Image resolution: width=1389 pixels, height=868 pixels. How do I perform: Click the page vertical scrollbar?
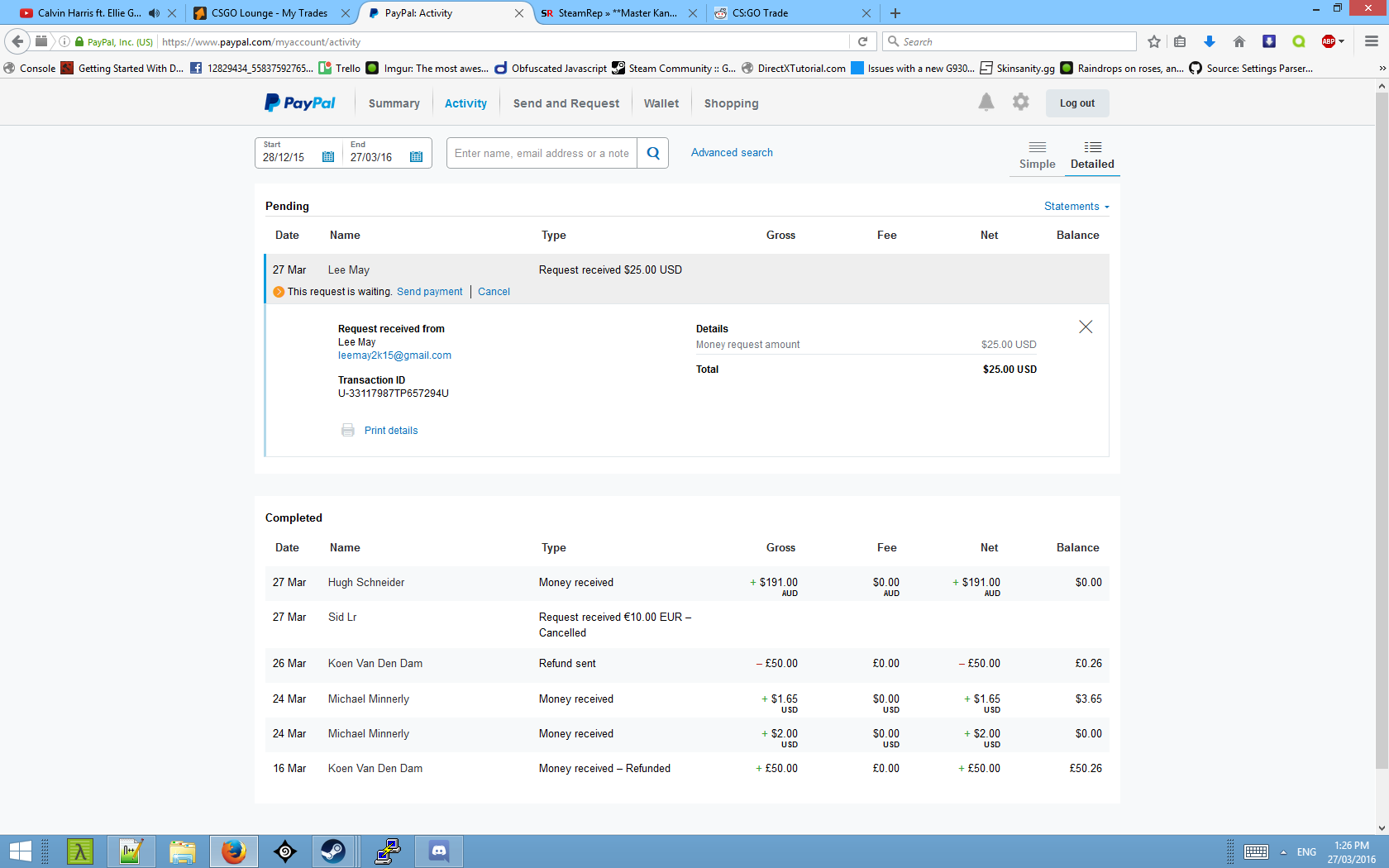1382,430
